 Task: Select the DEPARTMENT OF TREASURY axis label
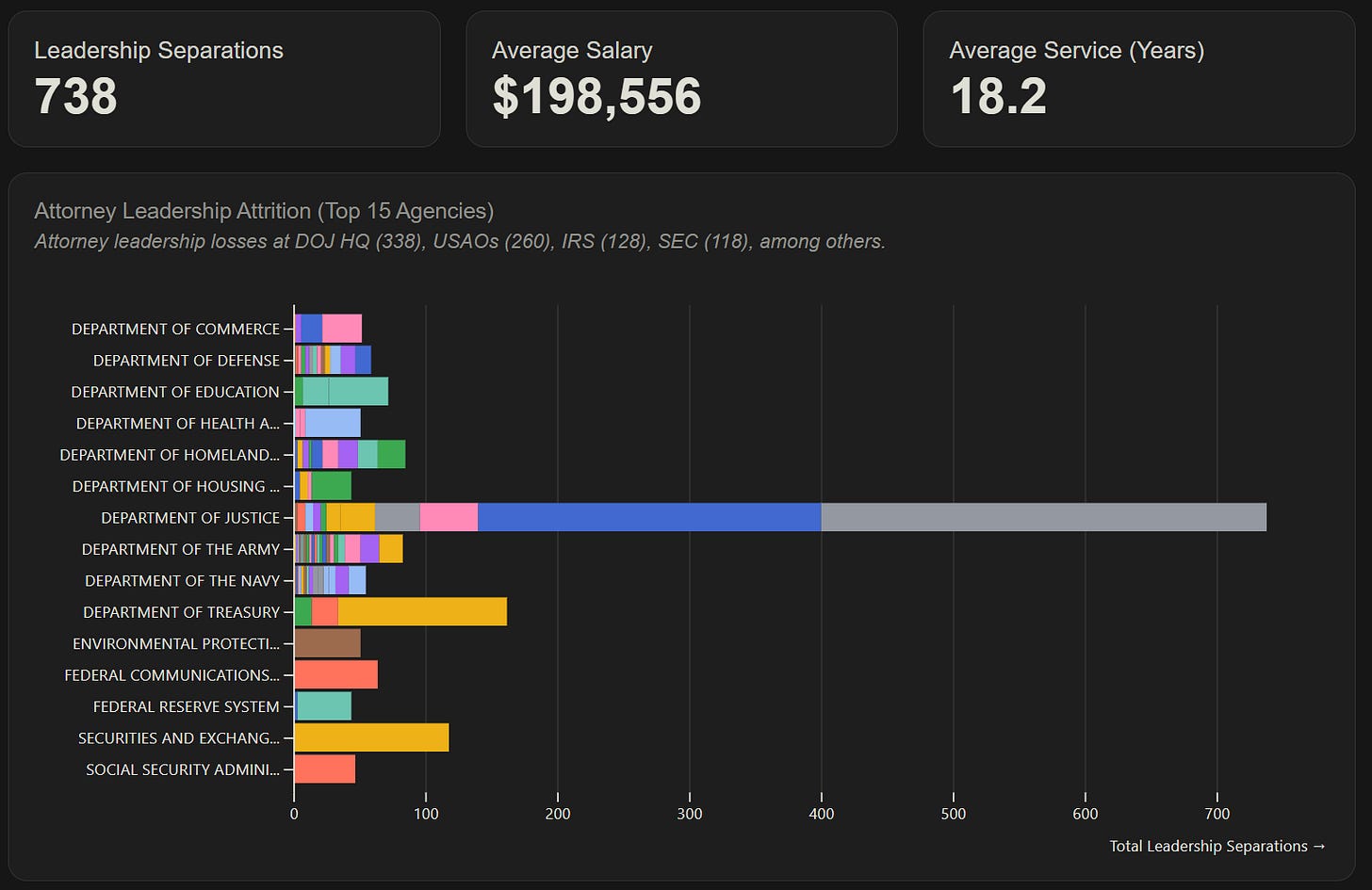pos(181,612)
